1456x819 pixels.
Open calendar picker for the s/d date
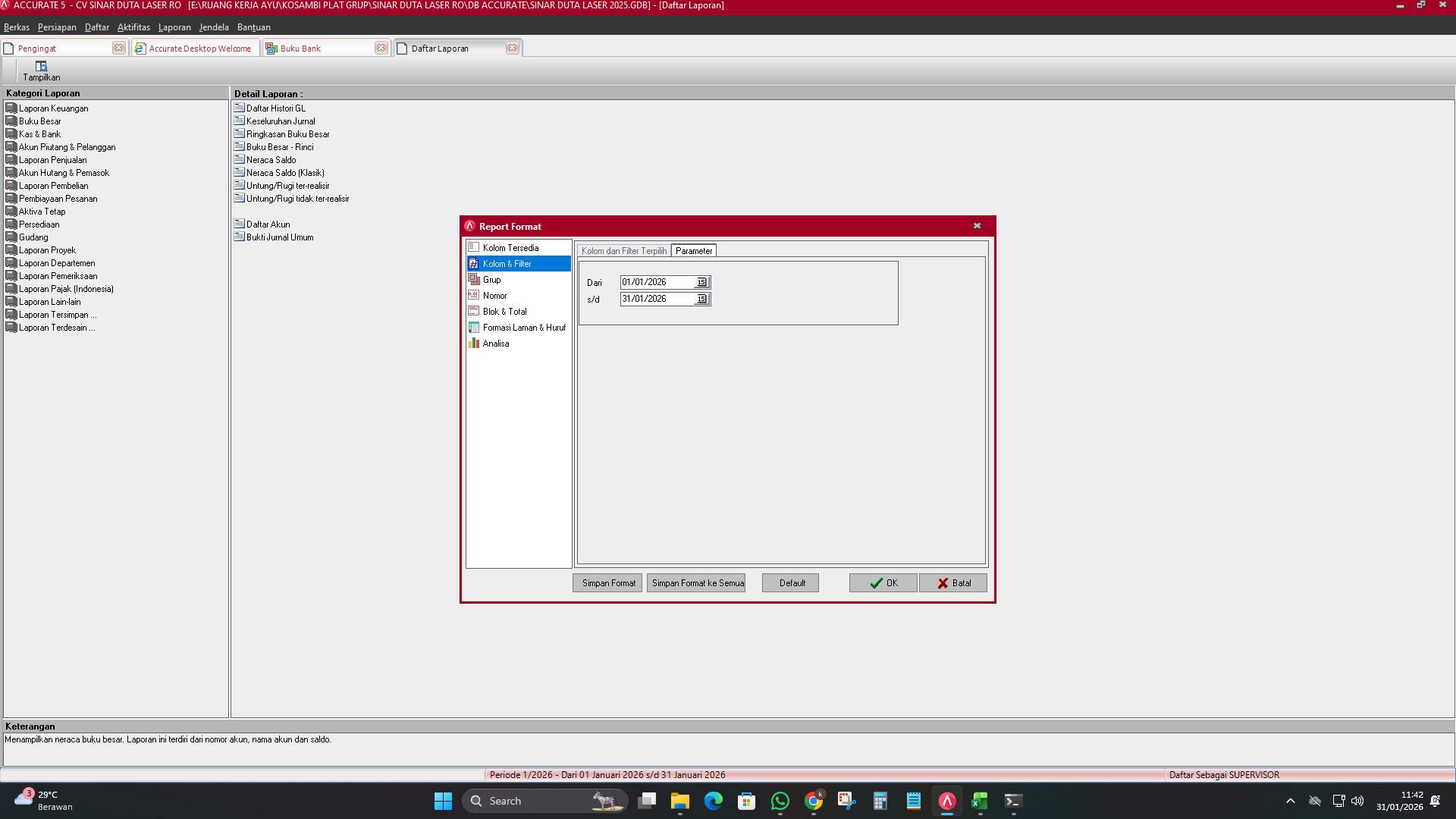pos(701,299)
